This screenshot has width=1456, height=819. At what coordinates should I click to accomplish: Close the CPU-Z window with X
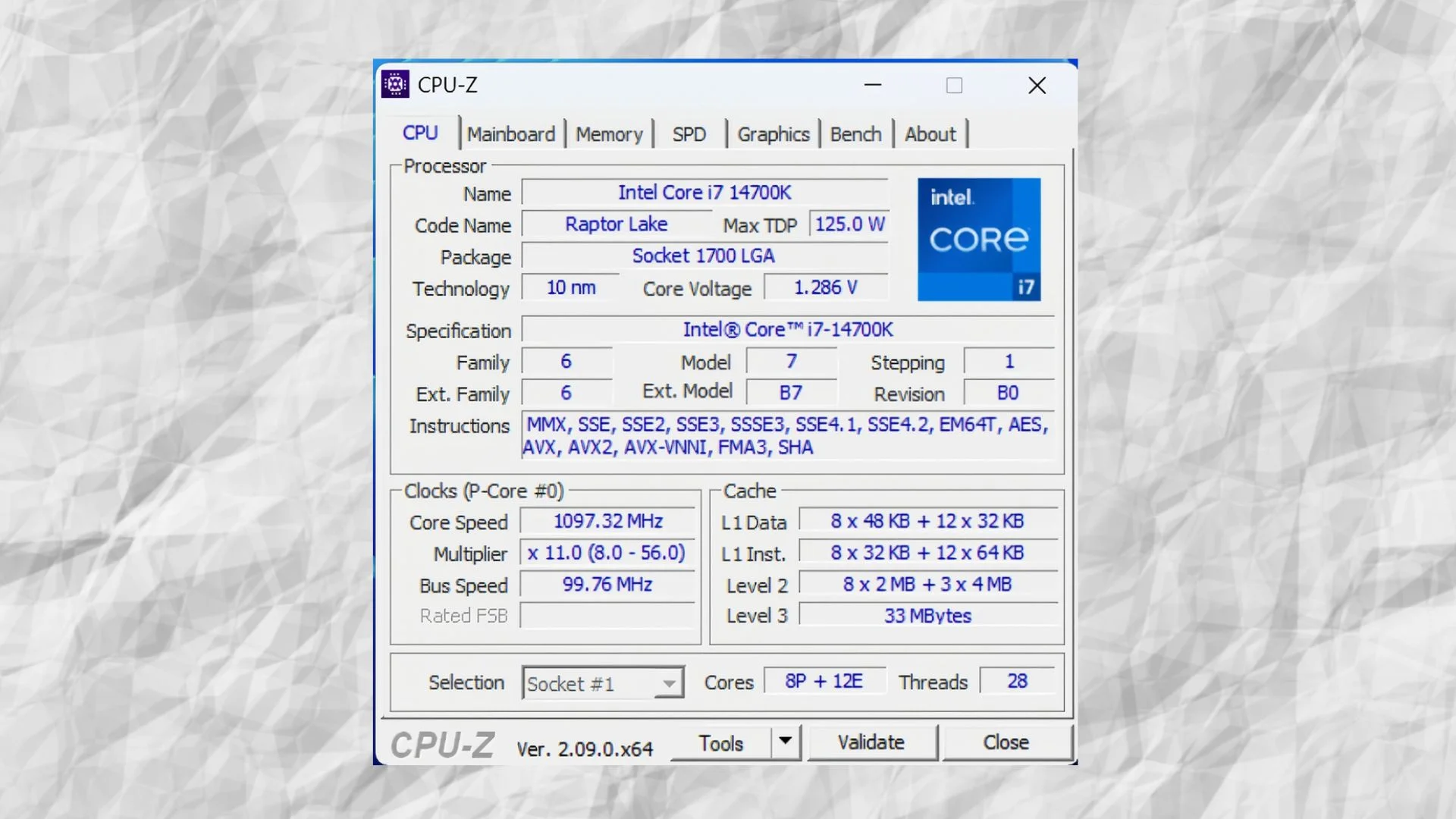pyautogui.click(x=1037, y=85)
